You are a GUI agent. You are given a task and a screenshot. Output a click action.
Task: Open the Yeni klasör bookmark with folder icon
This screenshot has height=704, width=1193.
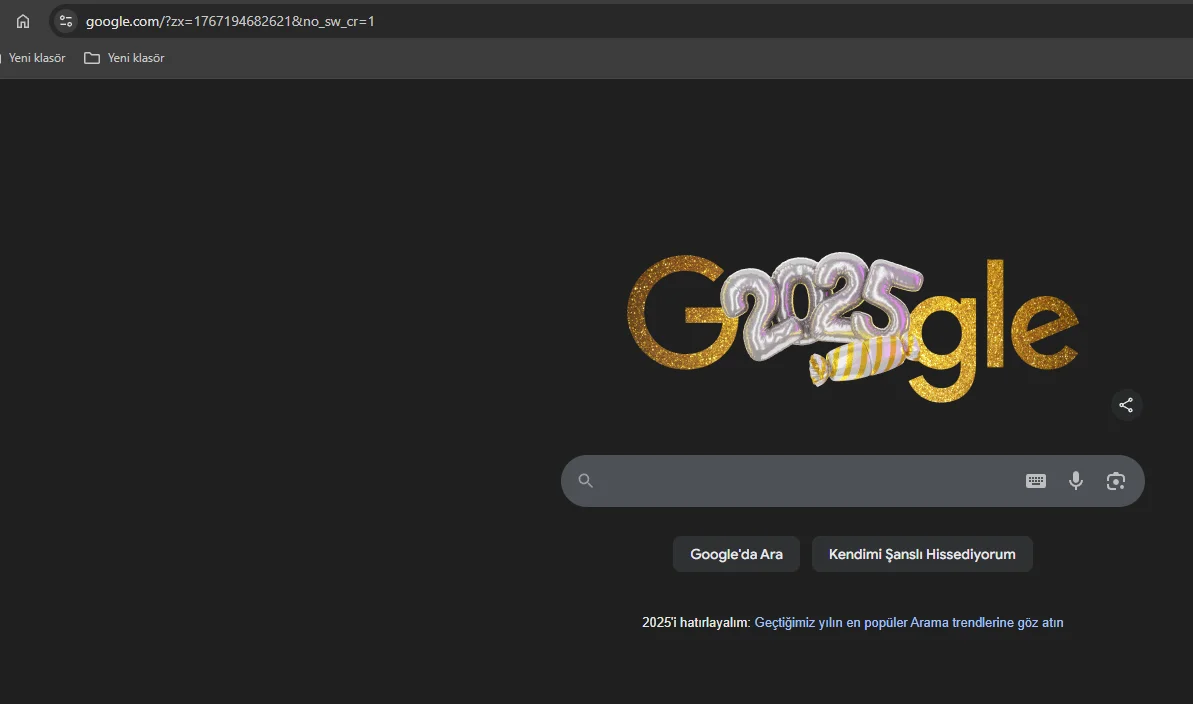tap(124, 58)
